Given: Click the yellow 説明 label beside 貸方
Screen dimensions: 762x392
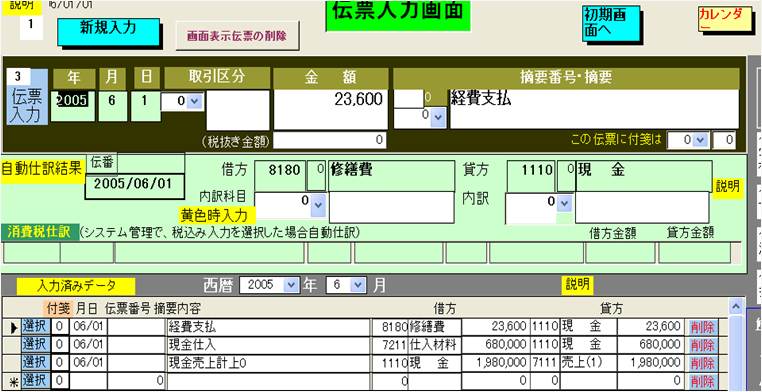Looking at the screenshot, I should click(x=728, y=187).
